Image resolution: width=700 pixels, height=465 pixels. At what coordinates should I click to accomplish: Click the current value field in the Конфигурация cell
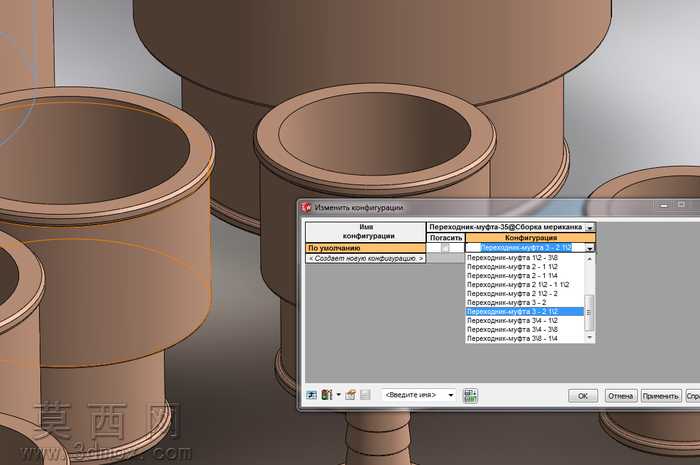525,248
